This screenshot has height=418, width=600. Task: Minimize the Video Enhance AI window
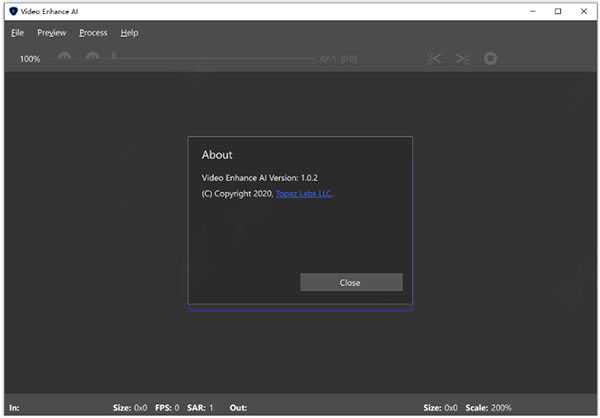[x=532, y=11]
